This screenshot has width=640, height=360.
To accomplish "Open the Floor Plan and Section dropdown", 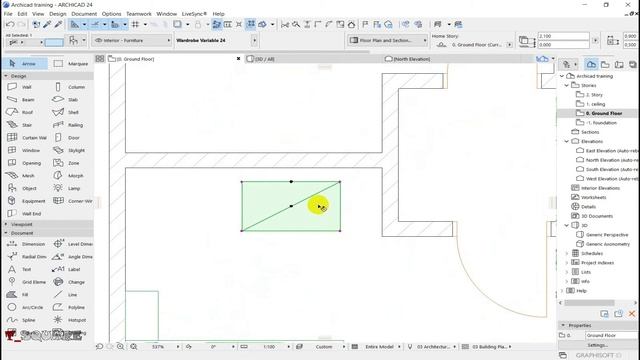I will click(388, 40).
